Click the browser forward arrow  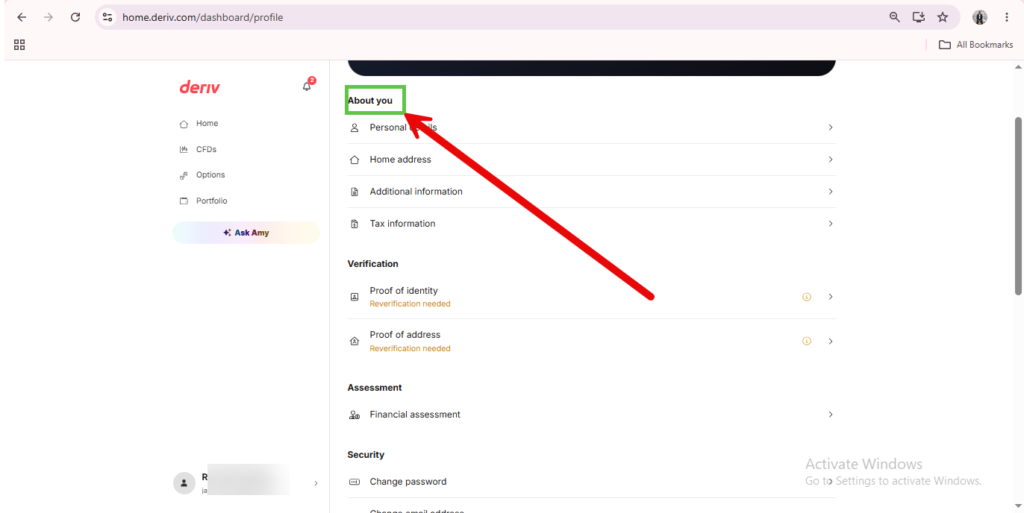pos(48,18)
